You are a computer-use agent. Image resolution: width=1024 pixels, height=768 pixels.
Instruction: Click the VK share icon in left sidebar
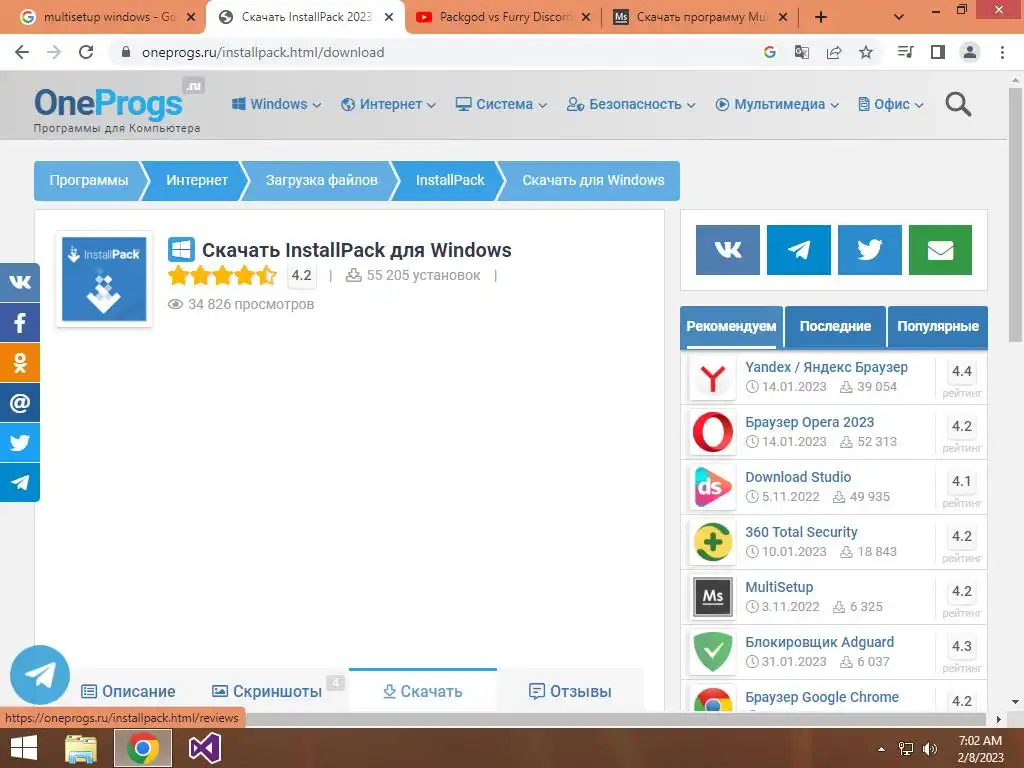pyautogui.click(x=20, y=282)
